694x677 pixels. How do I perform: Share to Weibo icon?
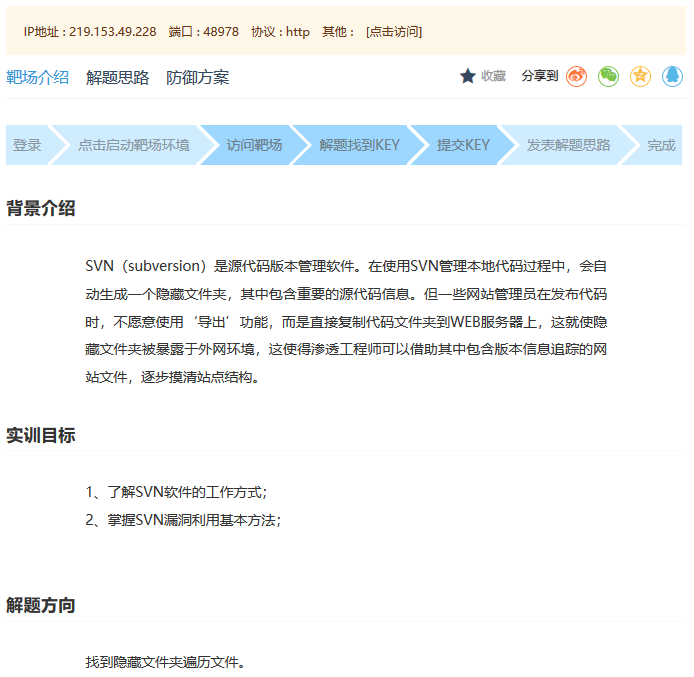tap(576, 76)
